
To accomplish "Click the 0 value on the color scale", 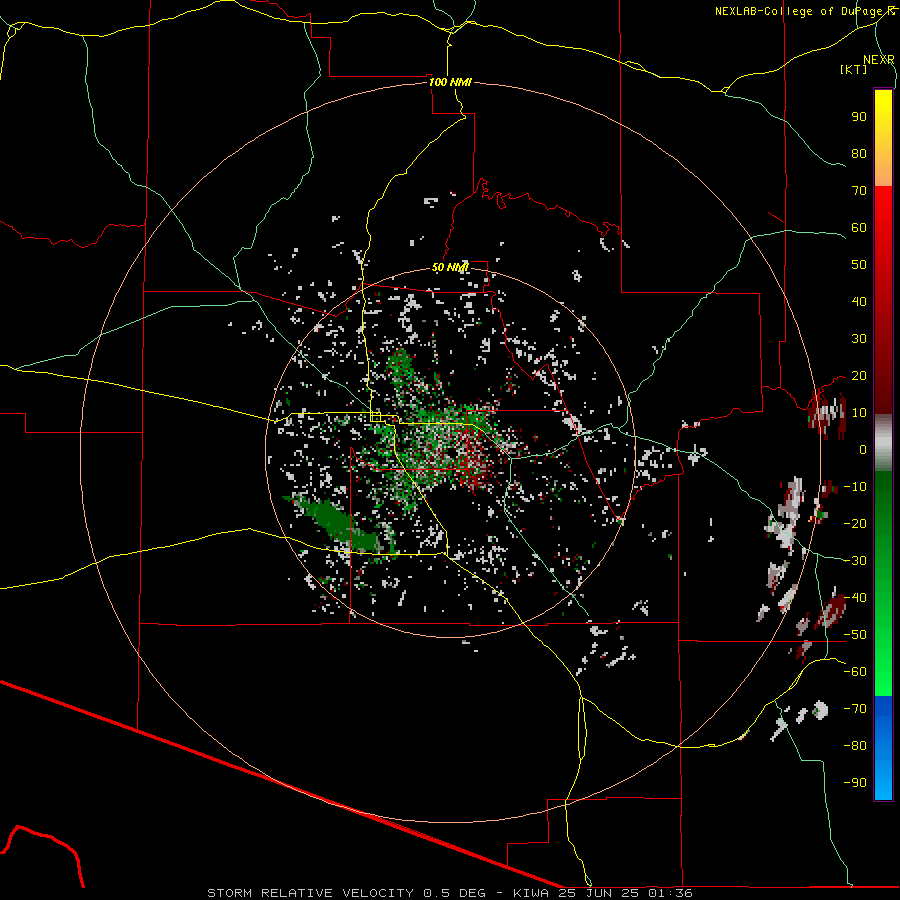I will pyautogui.click(x=863, y=449).
